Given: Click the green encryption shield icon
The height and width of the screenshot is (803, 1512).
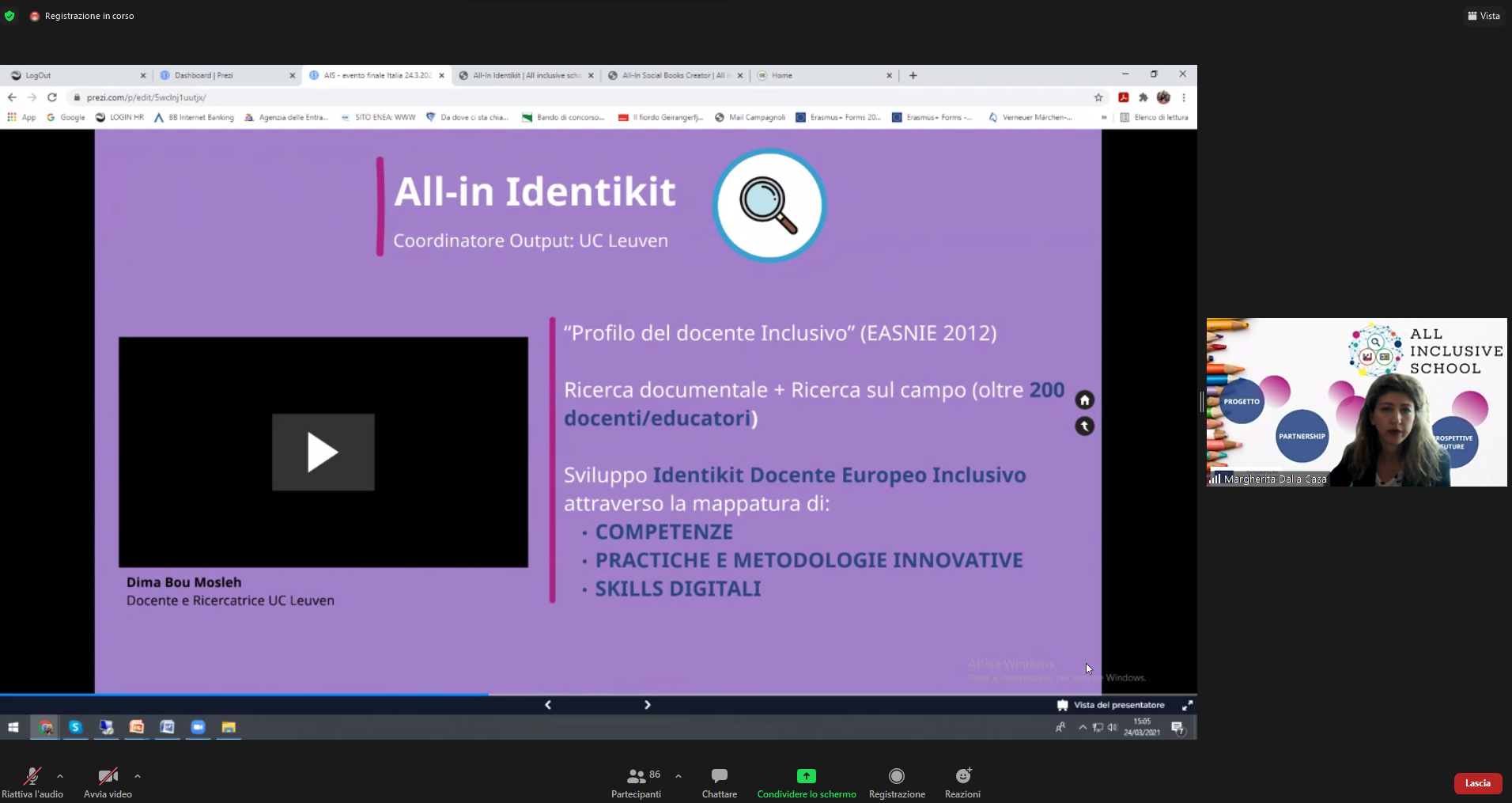Looking at the screenshot, I should 9,16.
